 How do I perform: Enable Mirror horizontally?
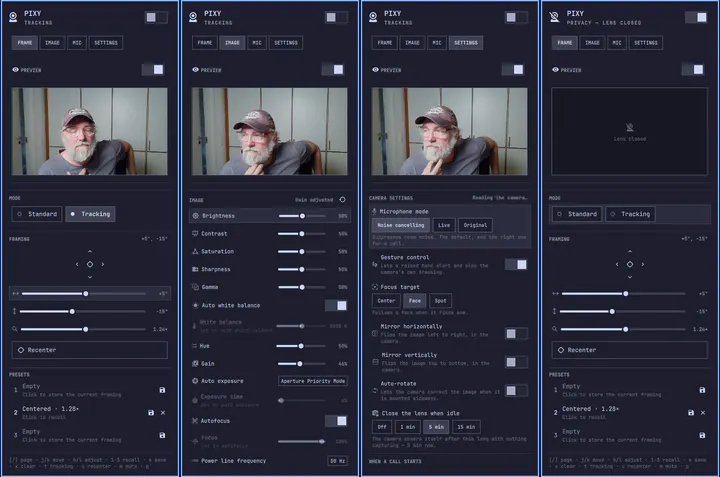click(x=516, y=334)
